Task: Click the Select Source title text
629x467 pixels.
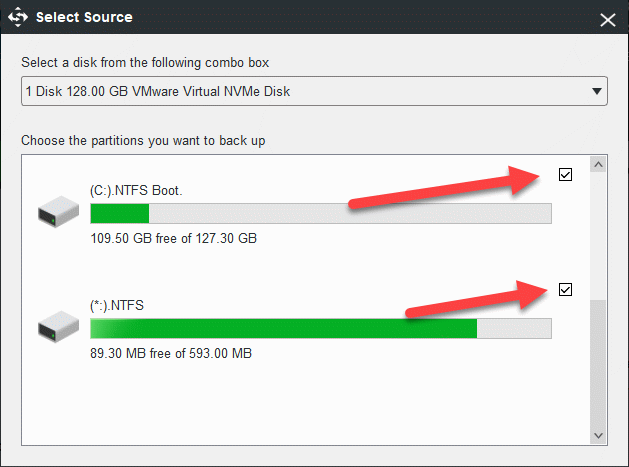Action: click(x=84, y=17)
